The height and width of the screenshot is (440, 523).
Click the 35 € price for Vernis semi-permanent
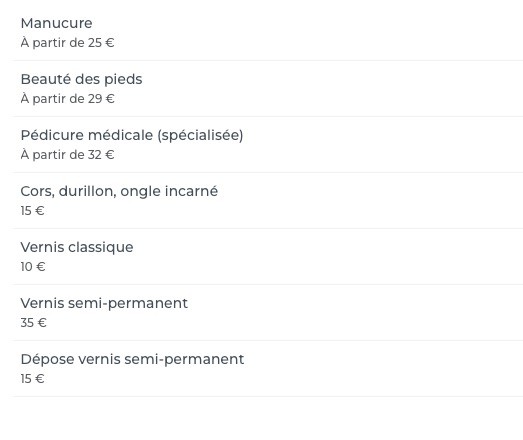(x=33, y=323)
